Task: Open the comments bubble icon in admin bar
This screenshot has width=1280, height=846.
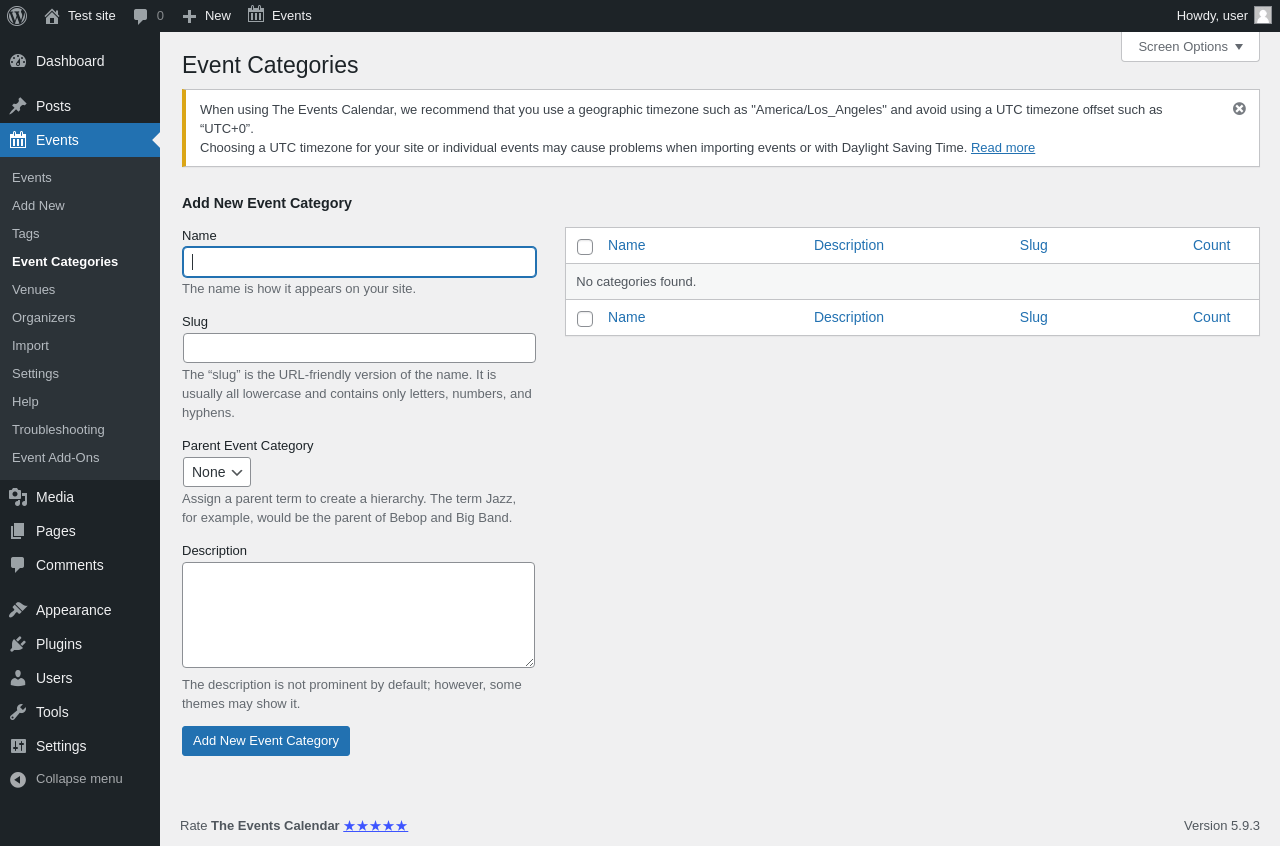Action: click(x=140, y=16)
